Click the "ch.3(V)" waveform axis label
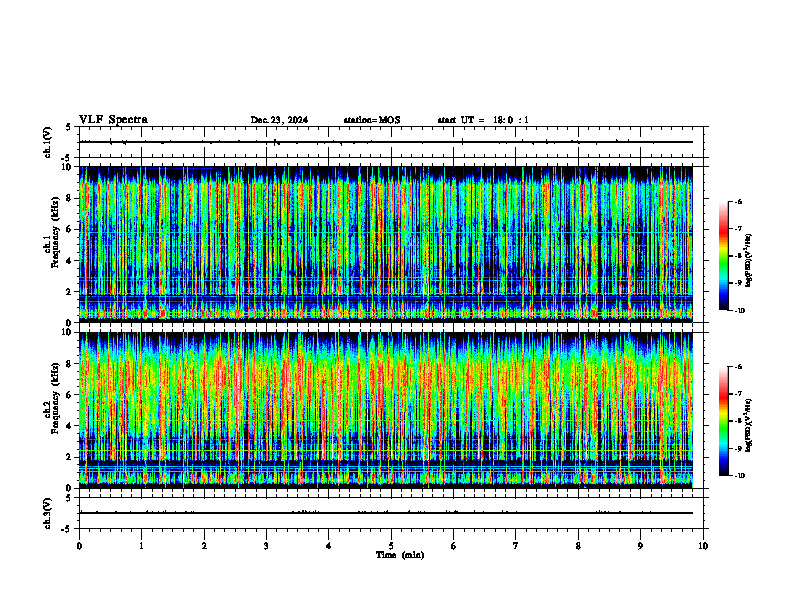This screenshot has height=612, width=792. (47, 513)
